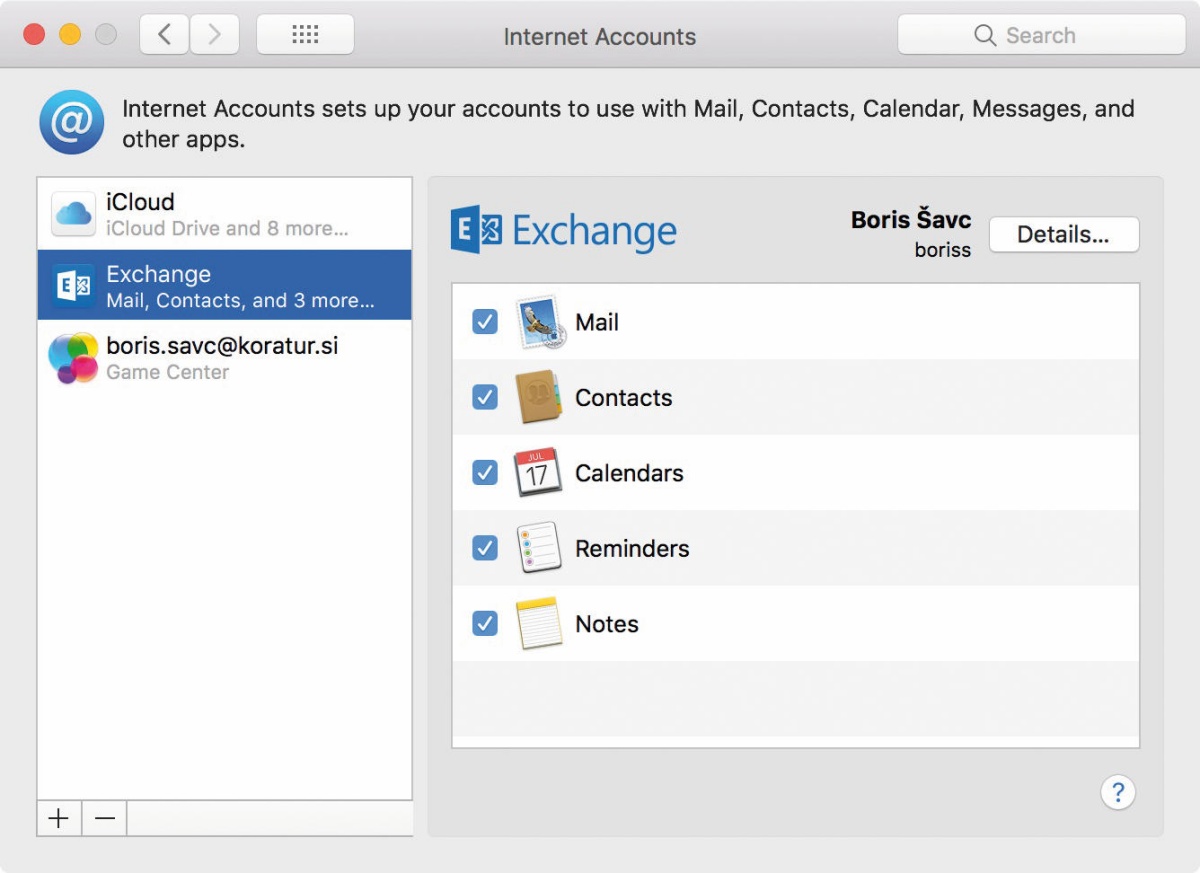Remove the account with the minus button
The image size is (1200, 873).
coord(105,819)
